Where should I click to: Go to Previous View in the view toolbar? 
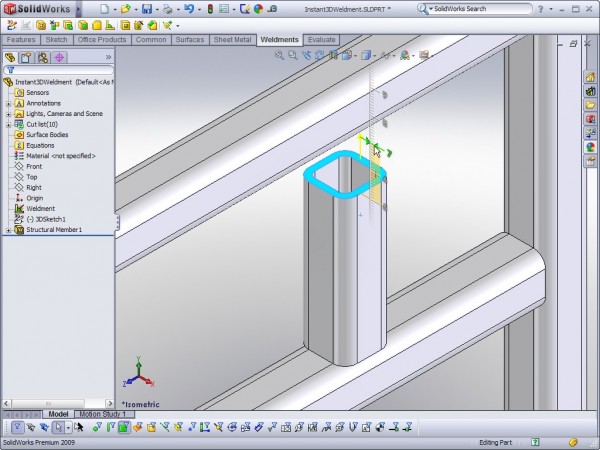(x=306, y=55)
